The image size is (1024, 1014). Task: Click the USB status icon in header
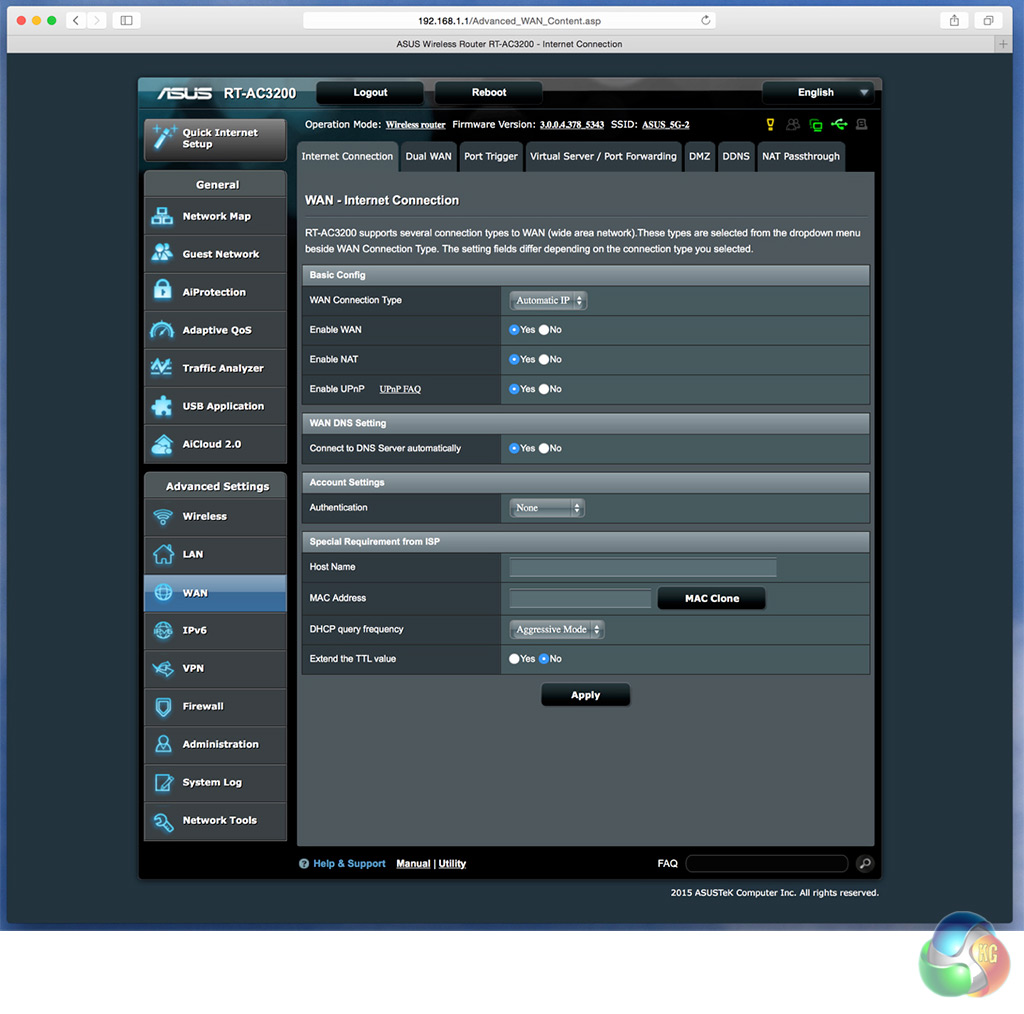click(x=838, y=124)
